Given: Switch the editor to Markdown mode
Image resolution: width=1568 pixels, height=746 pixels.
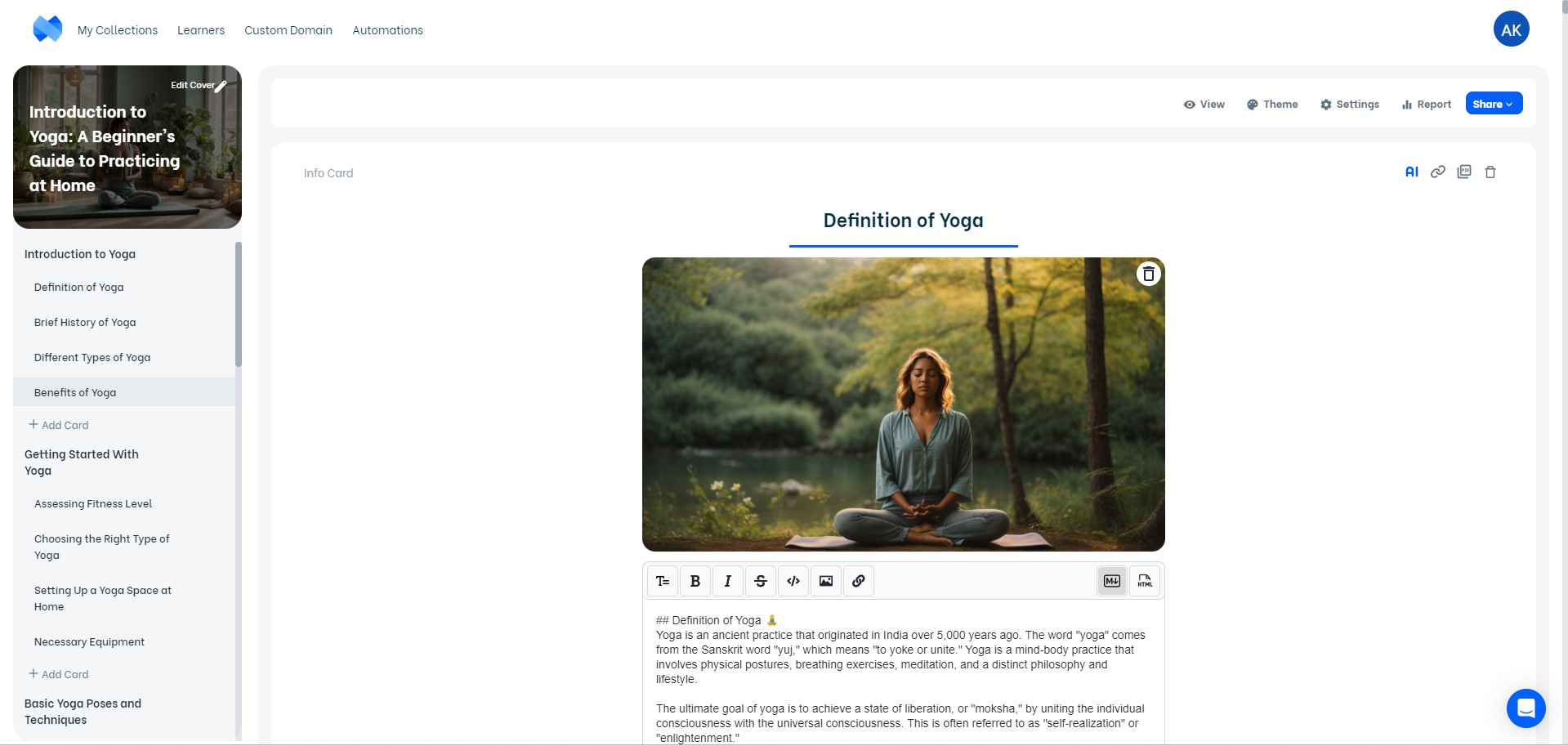Looking at the screenshot, I should point(1112,581).
